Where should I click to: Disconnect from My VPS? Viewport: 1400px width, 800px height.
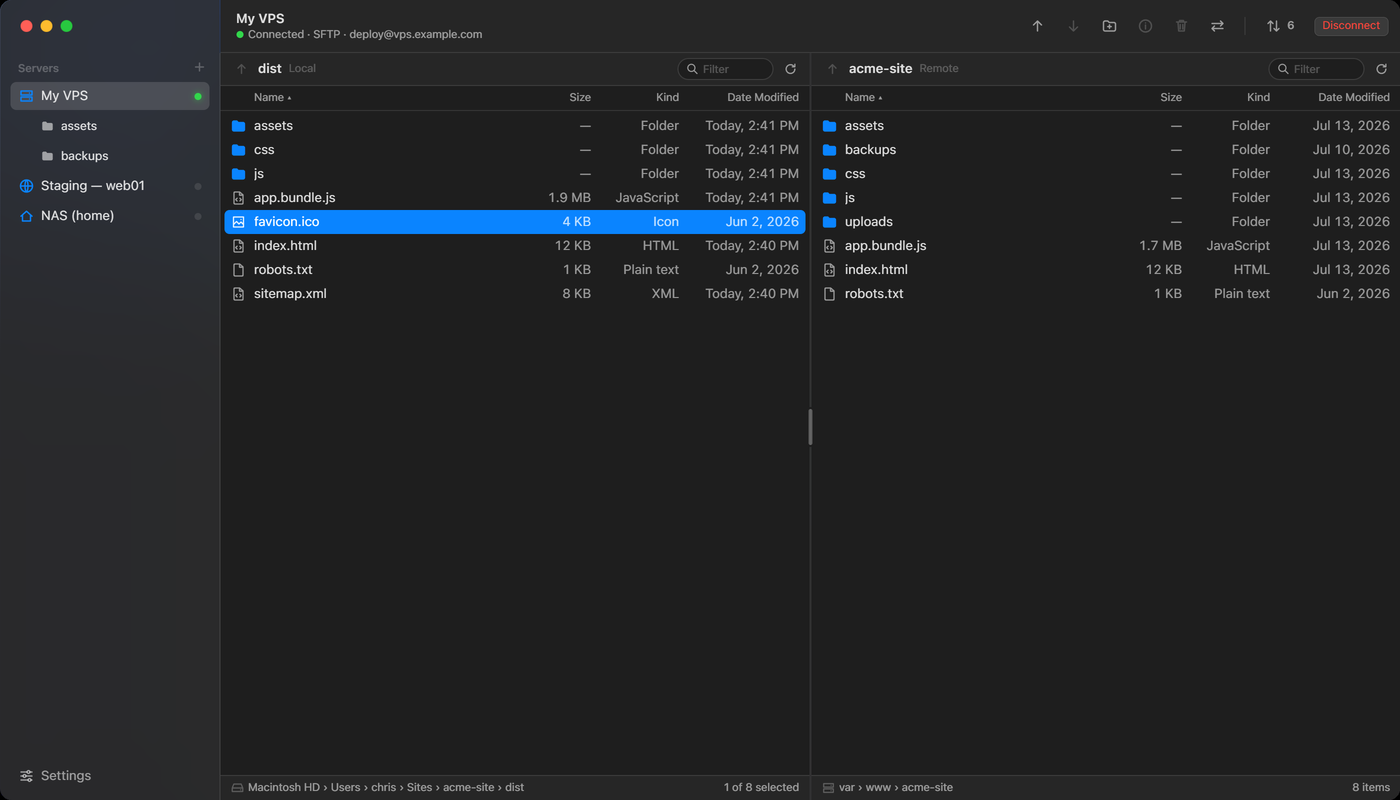point(1351,26)
